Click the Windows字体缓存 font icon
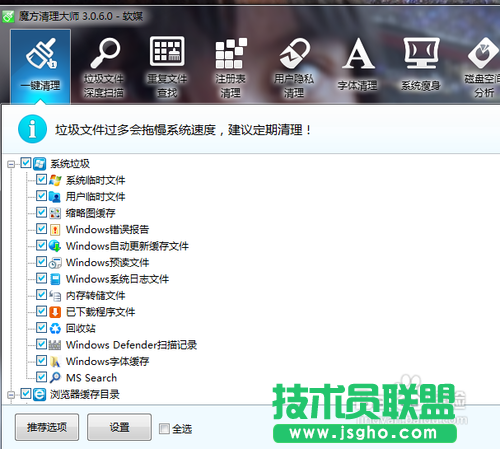The image size is (500, 449). (x=55, y=361)
